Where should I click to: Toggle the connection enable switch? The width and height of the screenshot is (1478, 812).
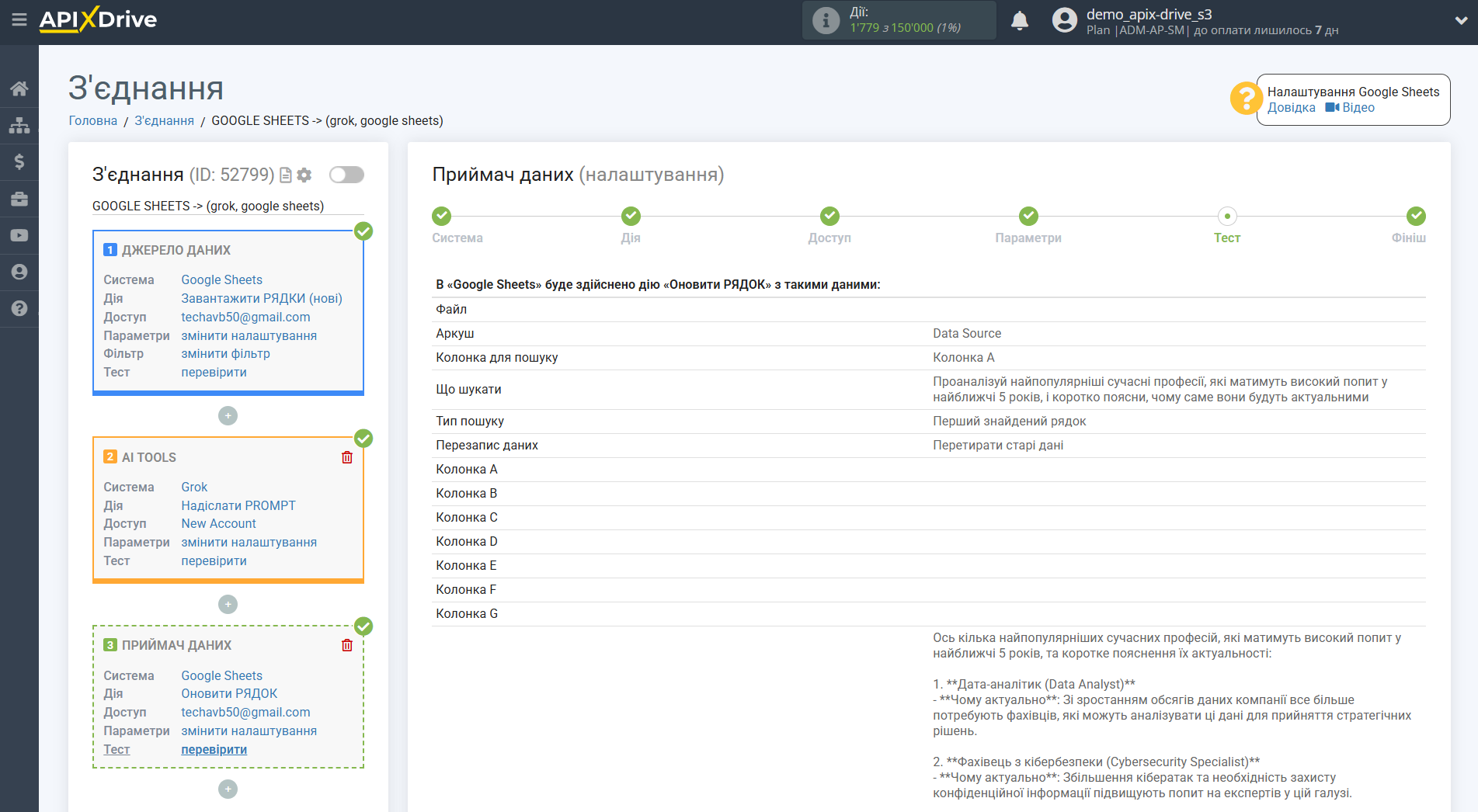point(346,175)
